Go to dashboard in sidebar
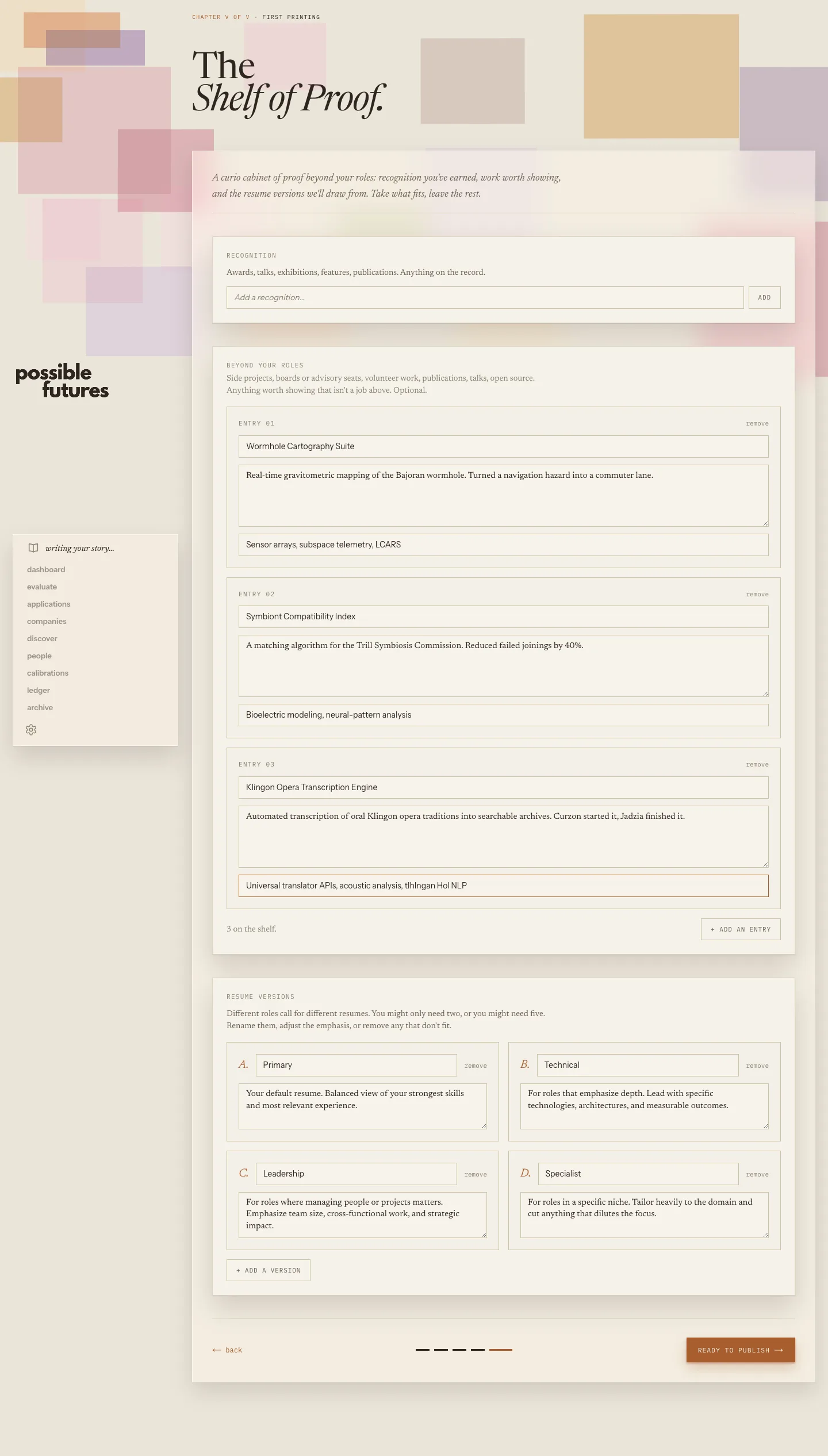The width and height of the screenshot is (828, 1456). [x=46, y=569]
